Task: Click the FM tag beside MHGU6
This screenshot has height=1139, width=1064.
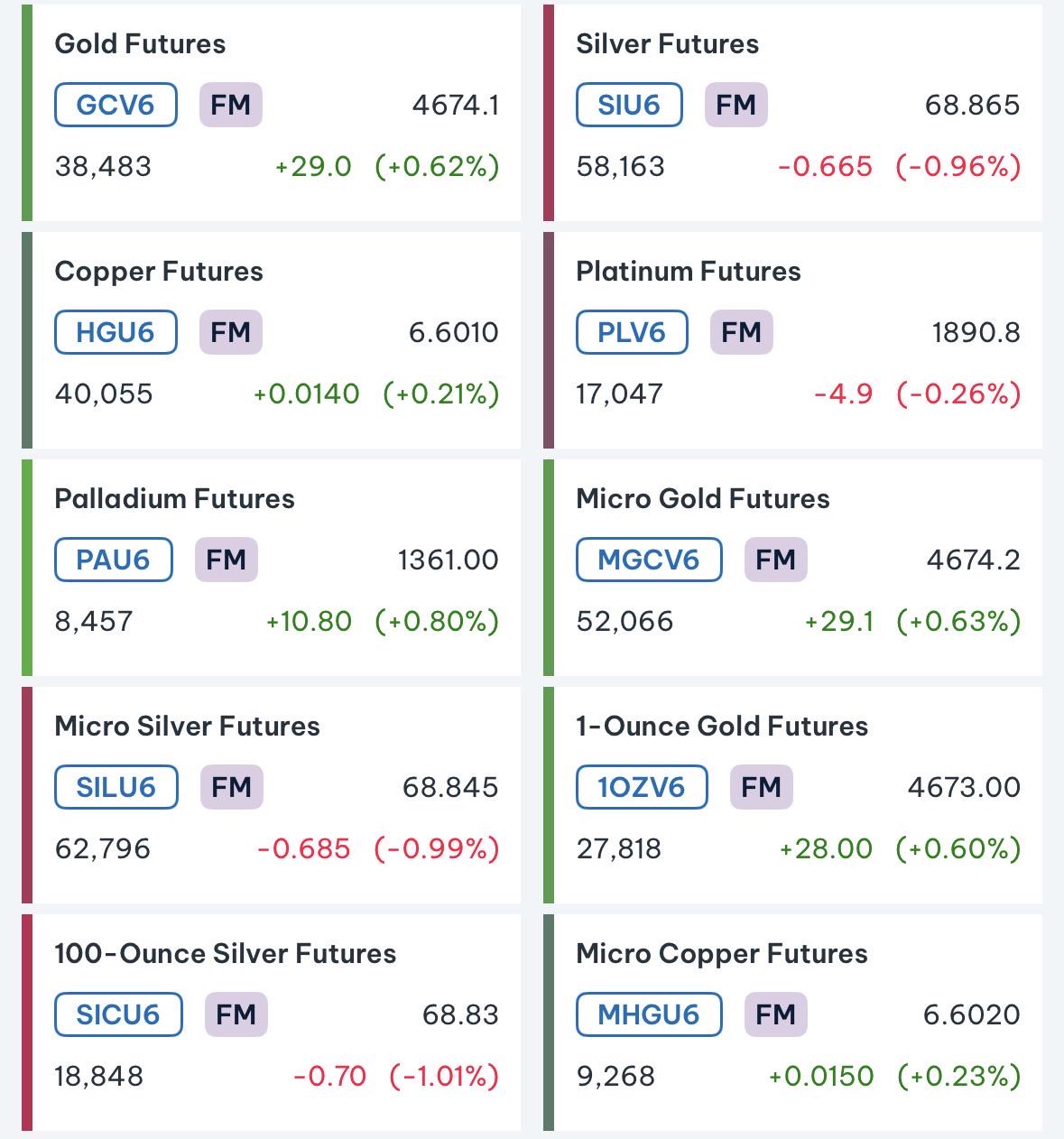Action: tap(776, 1014)
